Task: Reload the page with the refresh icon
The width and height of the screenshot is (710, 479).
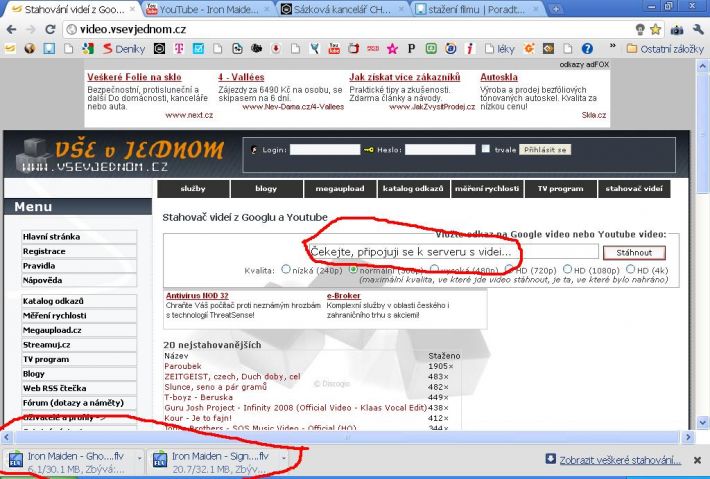Action: pos(50,29)
